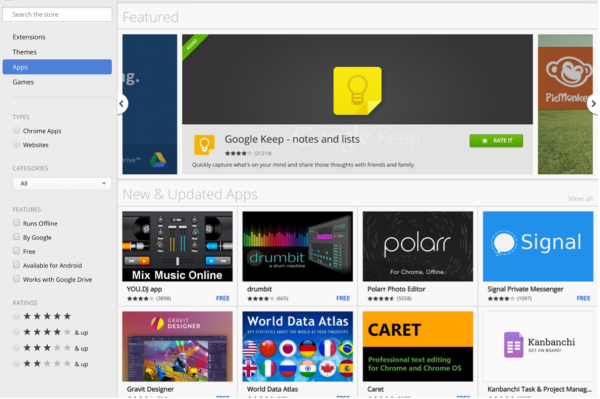
Task: Filter by two stars & up rating
Action: pos(16,363)
